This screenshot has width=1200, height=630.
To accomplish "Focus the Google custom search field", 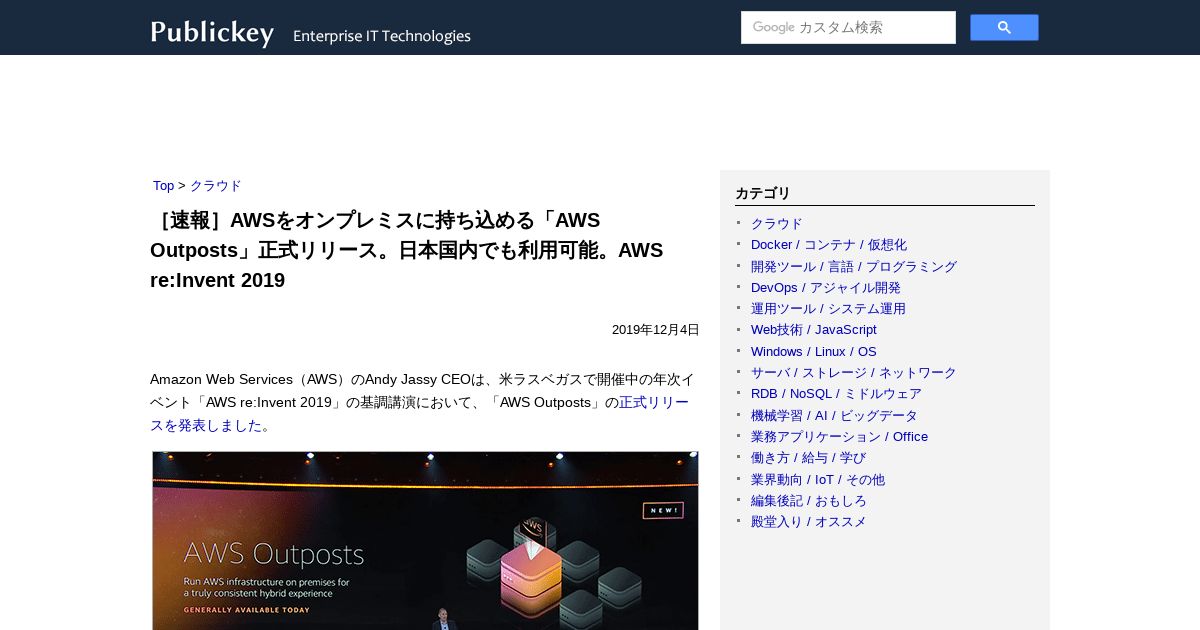I will pyautogui.click(x=848, y=28).
